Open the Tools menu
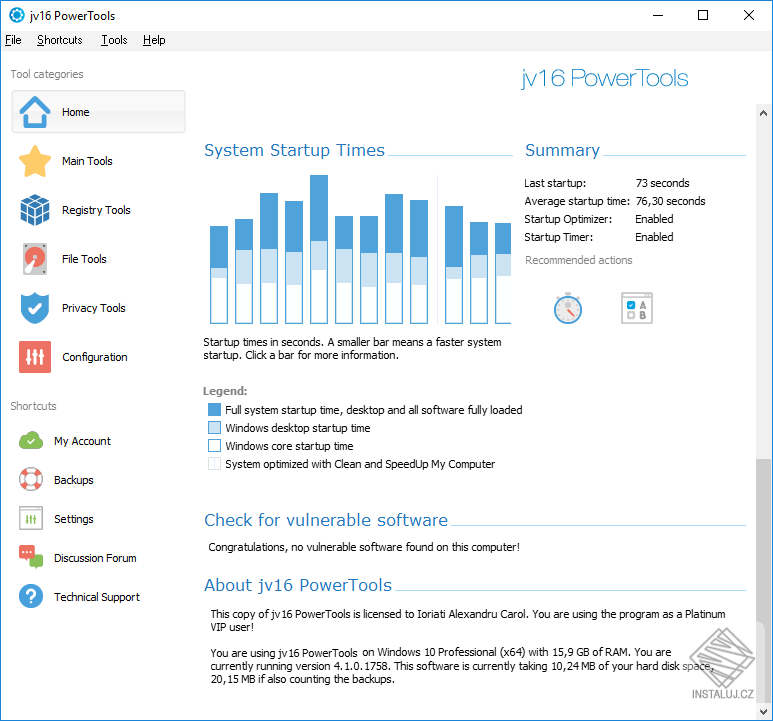Viewport: 773px width, 721px height. click(114, 40)
